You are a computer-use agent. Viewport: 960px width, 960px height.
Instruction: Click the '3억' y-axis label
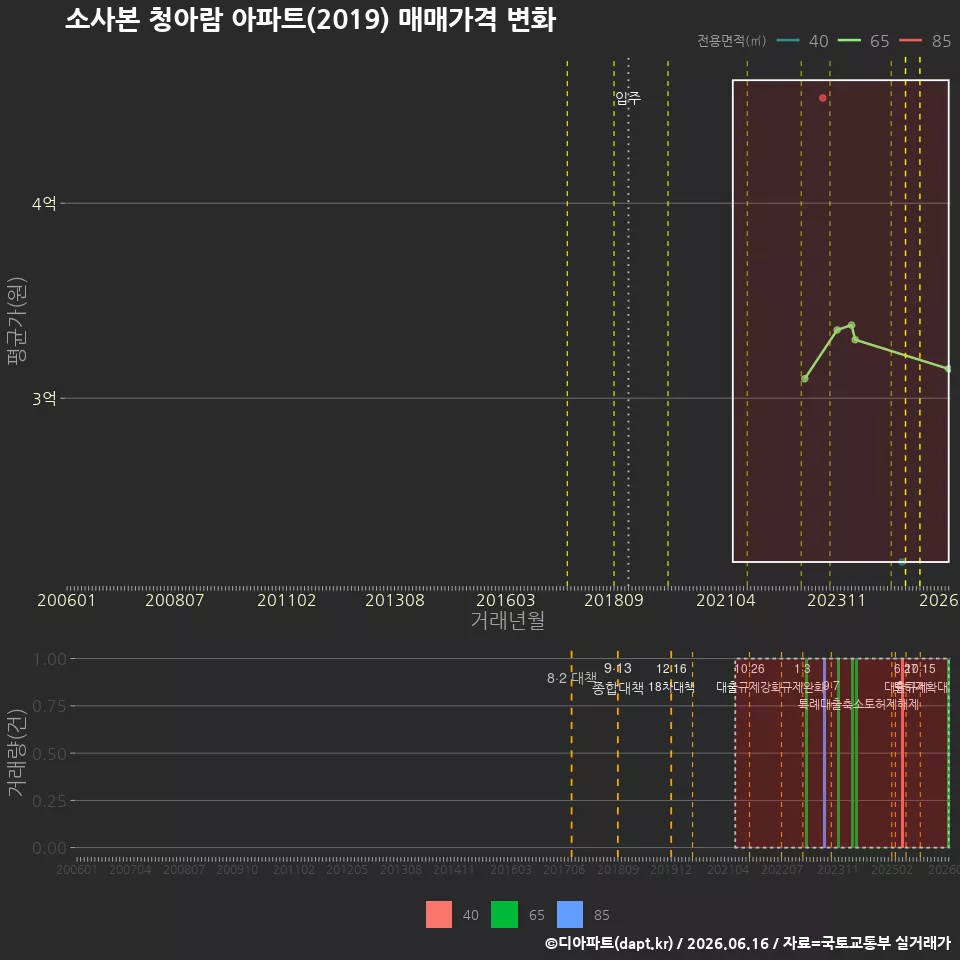44,399
